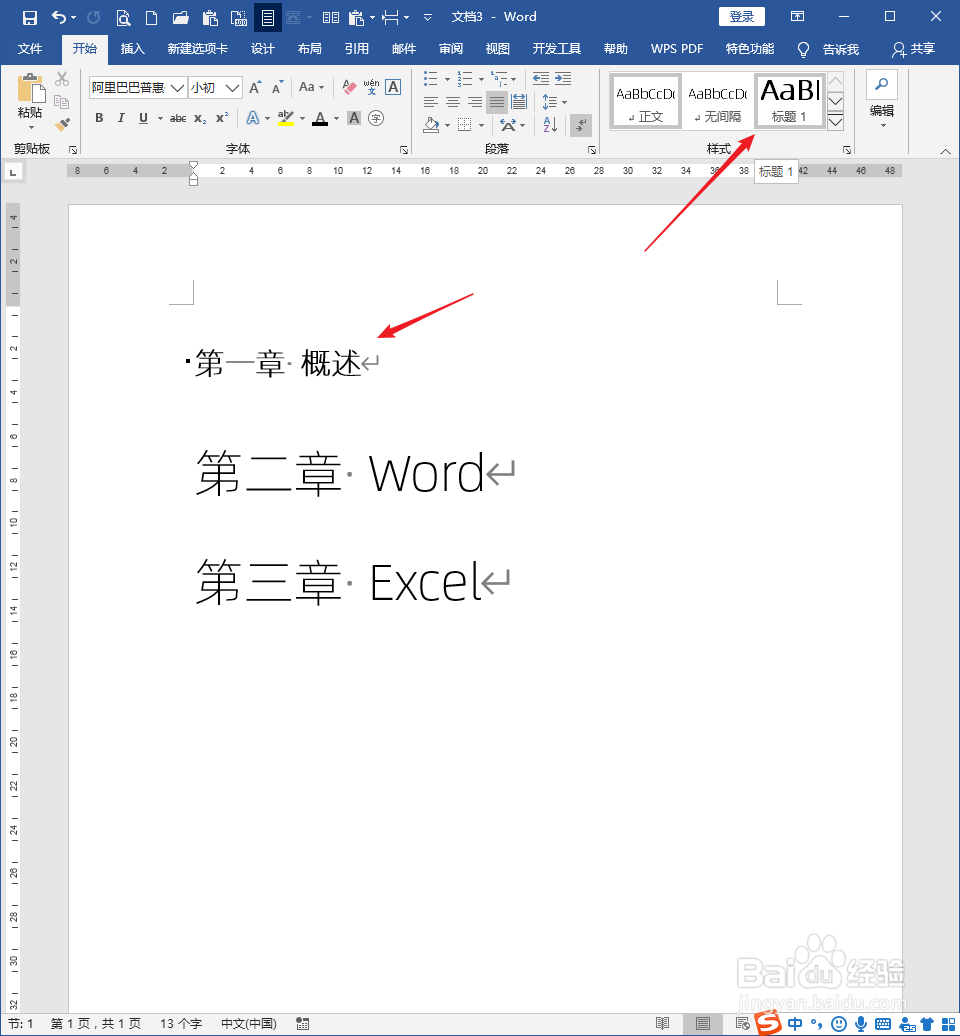Toggle subscript formatting
Viewport: 960px width, 1036px height.
(200, 118)
